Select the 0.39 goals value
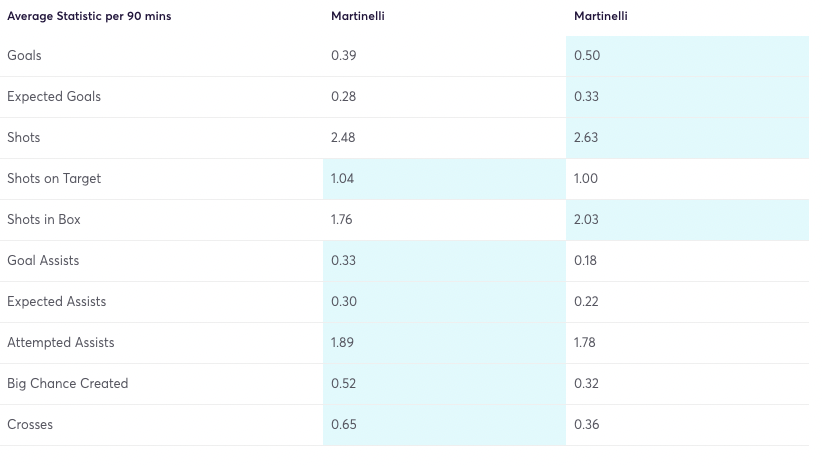The height and width of the screenshot is (466, 822). pos(343,56)
